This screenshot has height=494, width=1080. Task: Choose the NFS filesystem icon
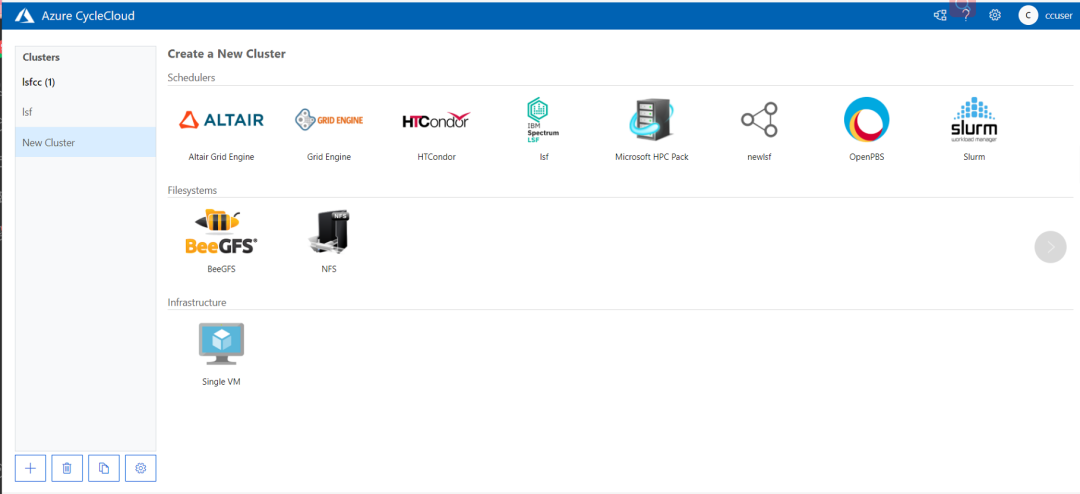click(x=329, y=232)
